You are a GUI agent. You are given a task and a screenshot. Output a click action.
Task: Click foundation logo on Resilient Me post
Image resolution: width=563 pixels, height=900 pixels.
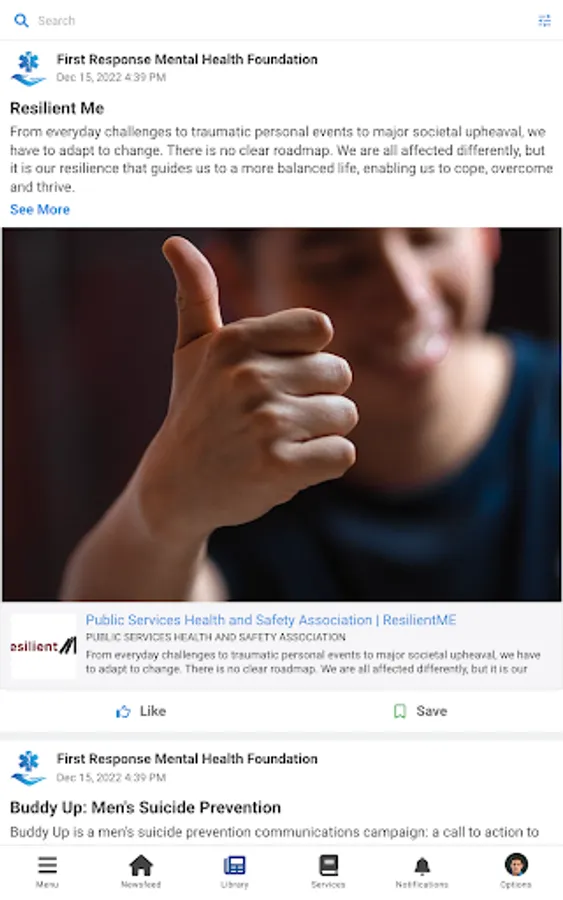tap(28, 68)
